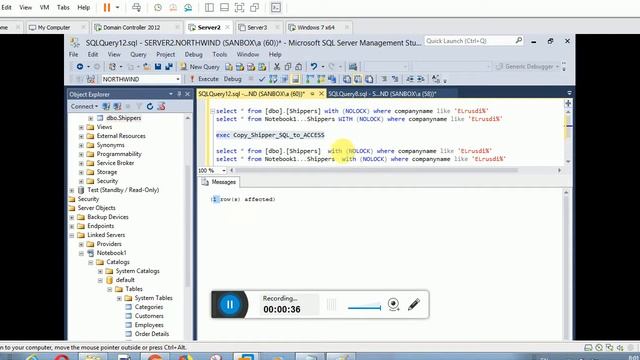Cut selection with the scissors icon
Image resolution: width=640 pixels, height=360 pixels.
pos(277,67)
